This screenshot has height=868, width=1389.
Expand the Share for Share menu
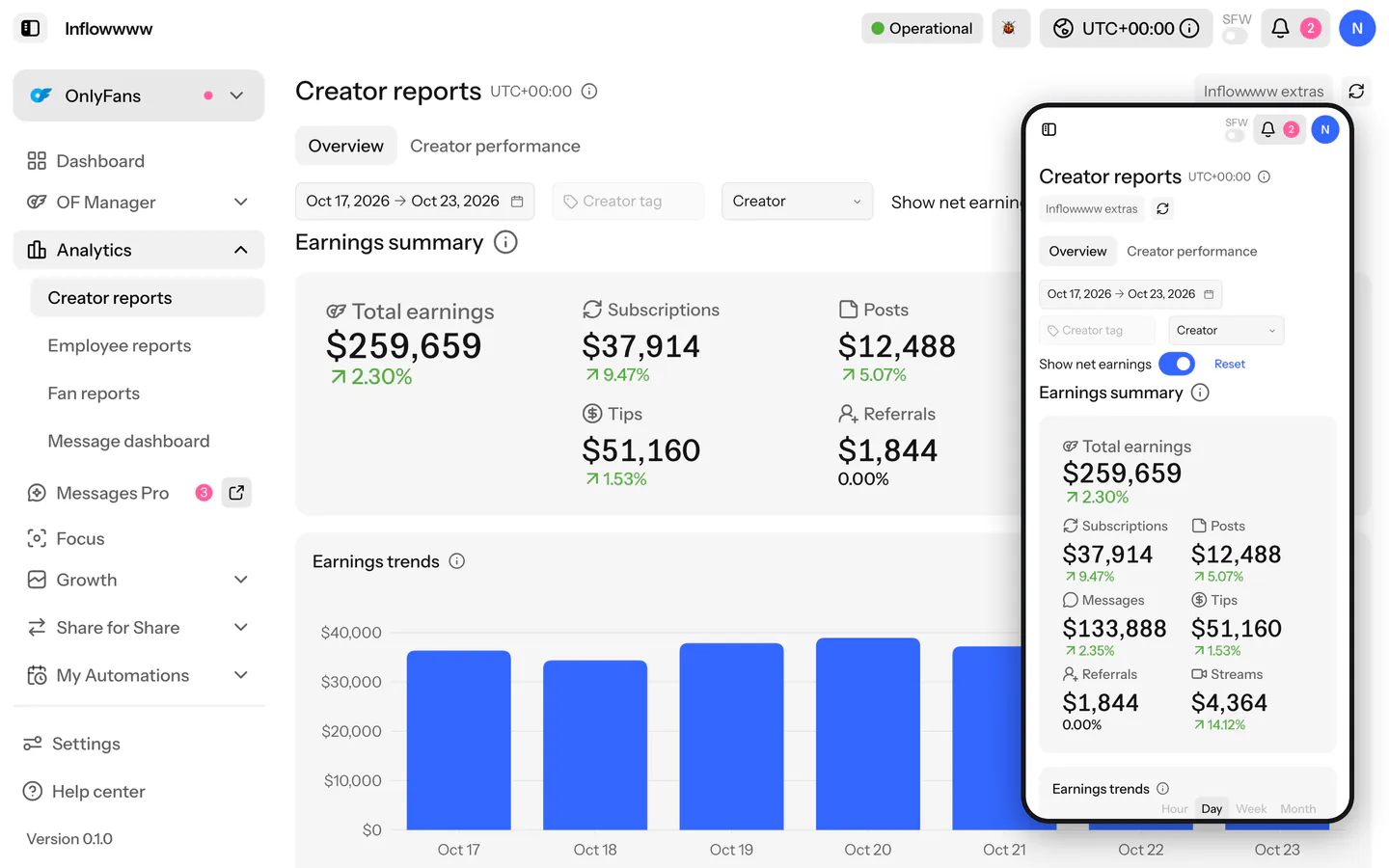point(139,628)
